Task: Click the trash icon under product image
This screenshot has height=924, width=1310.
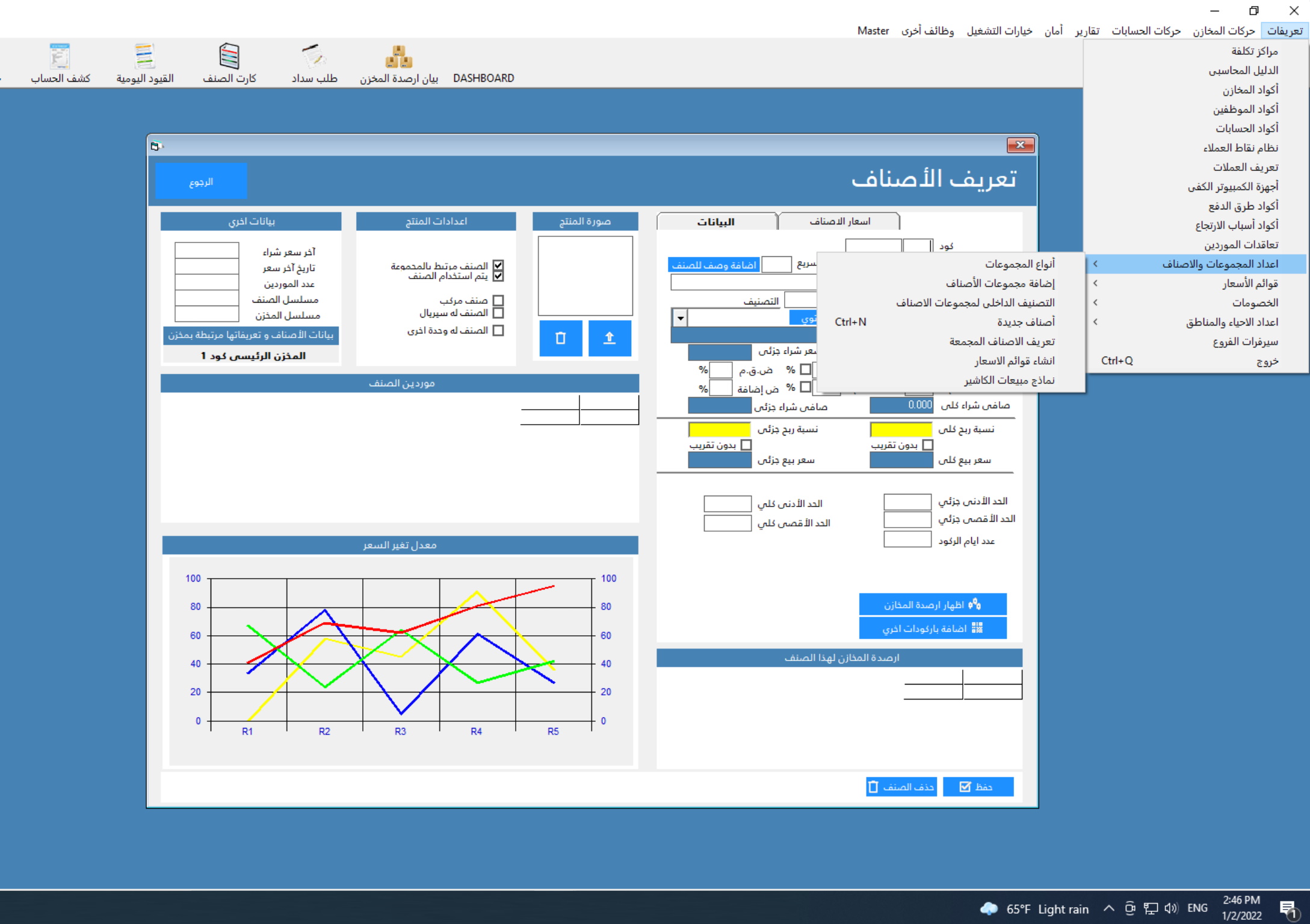Action: [560, 338]
